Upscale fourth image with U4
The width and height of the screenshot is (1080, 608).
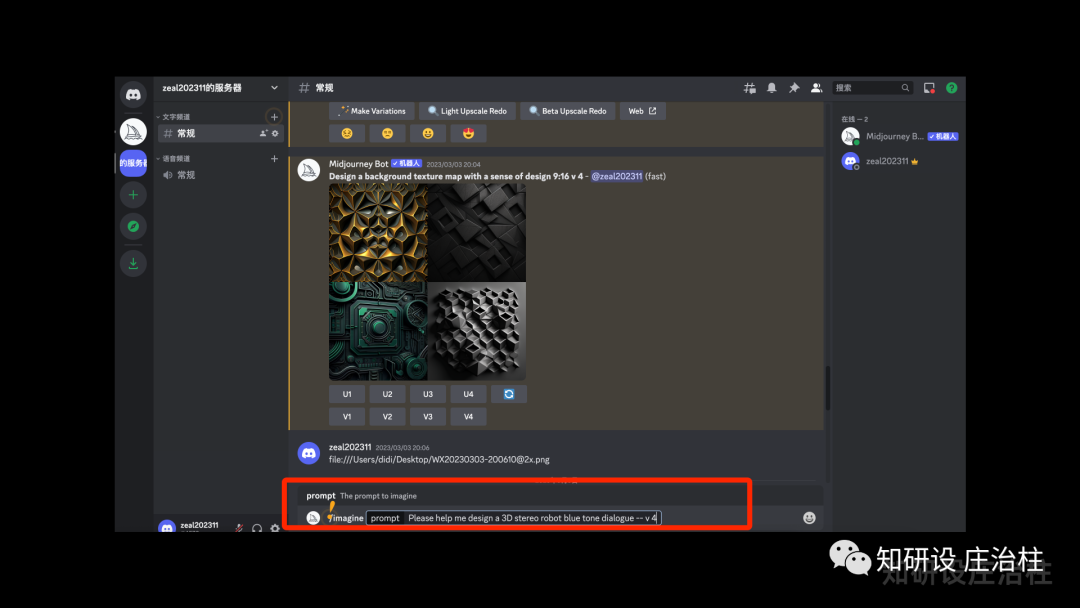468,394
